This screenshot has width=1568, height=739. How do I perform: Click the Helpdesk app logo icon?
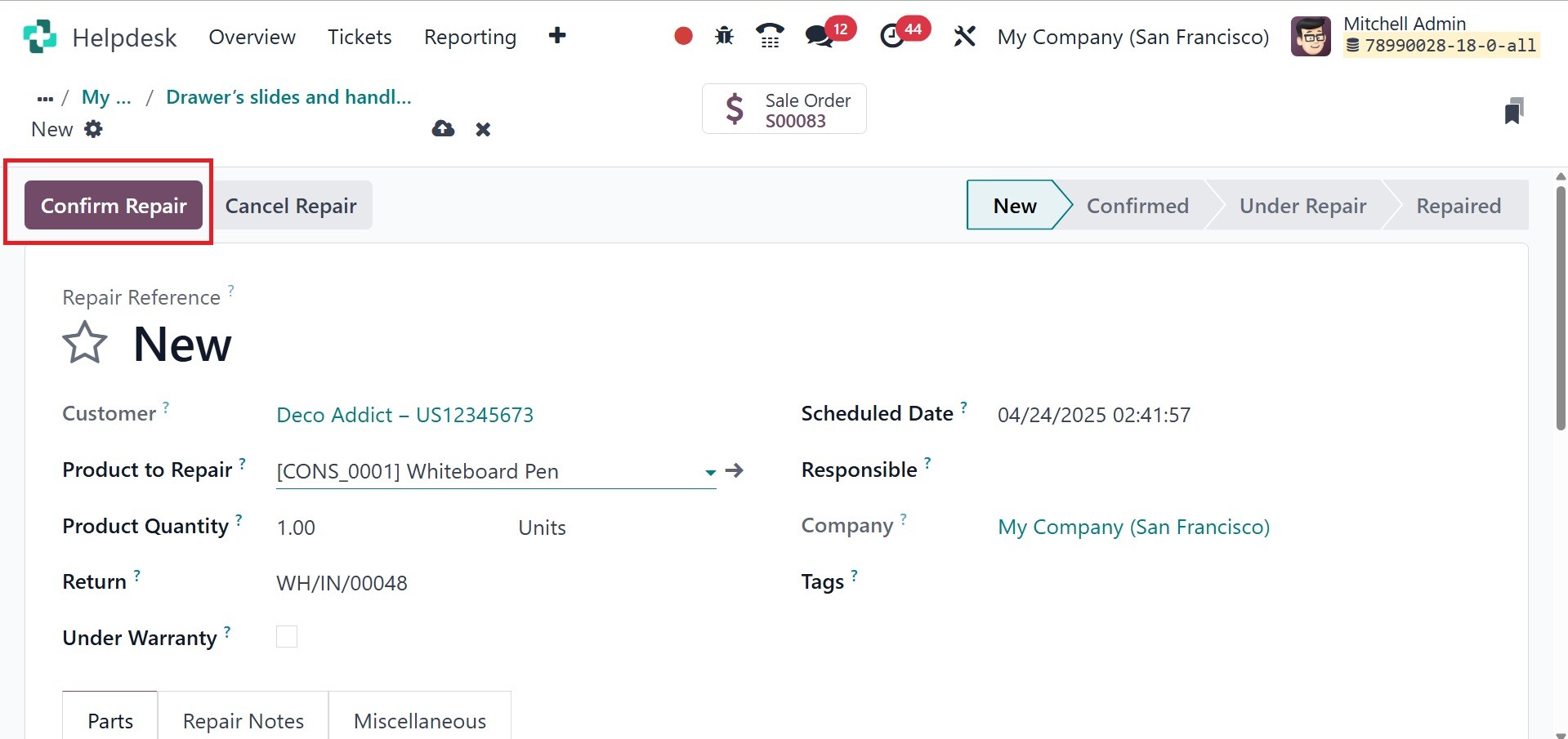(39, 37)
